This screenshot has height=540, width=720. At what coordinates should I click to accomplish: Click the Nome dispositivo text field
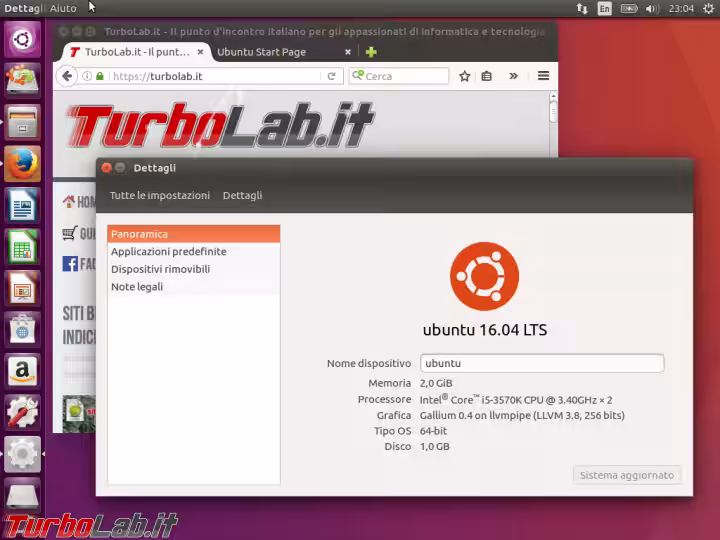(x=542, y=363)
